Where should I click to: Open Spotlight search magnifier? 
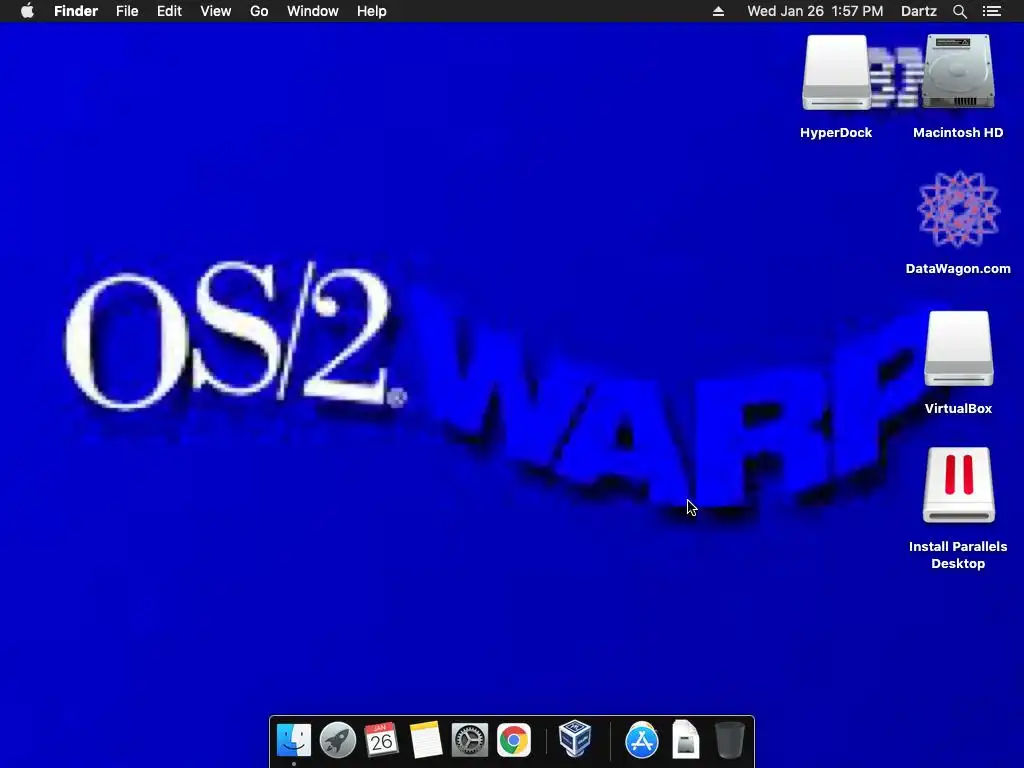(959, 11)
